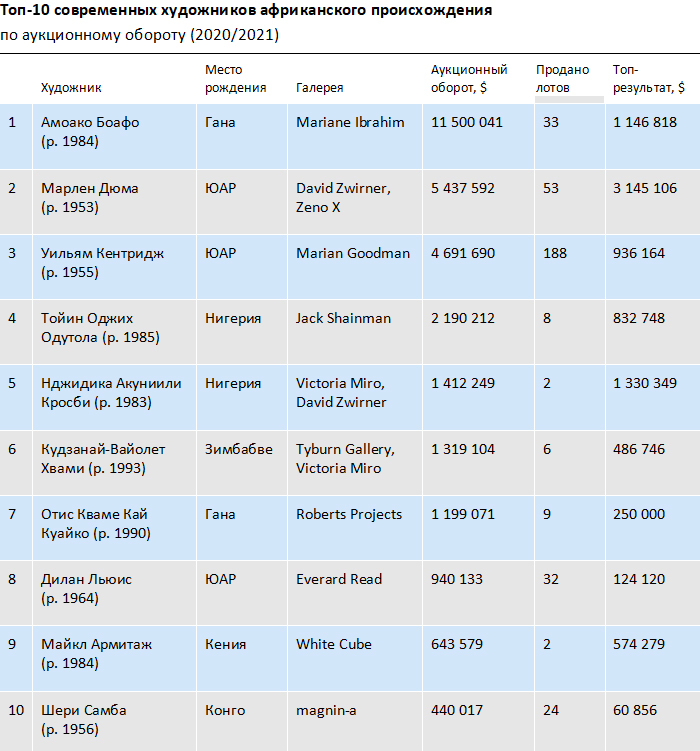This screenshot has width=700, height=751.
Task: Click gallery cell 'David Zwirner, Zeno X'
Action: tap(343, 197)
